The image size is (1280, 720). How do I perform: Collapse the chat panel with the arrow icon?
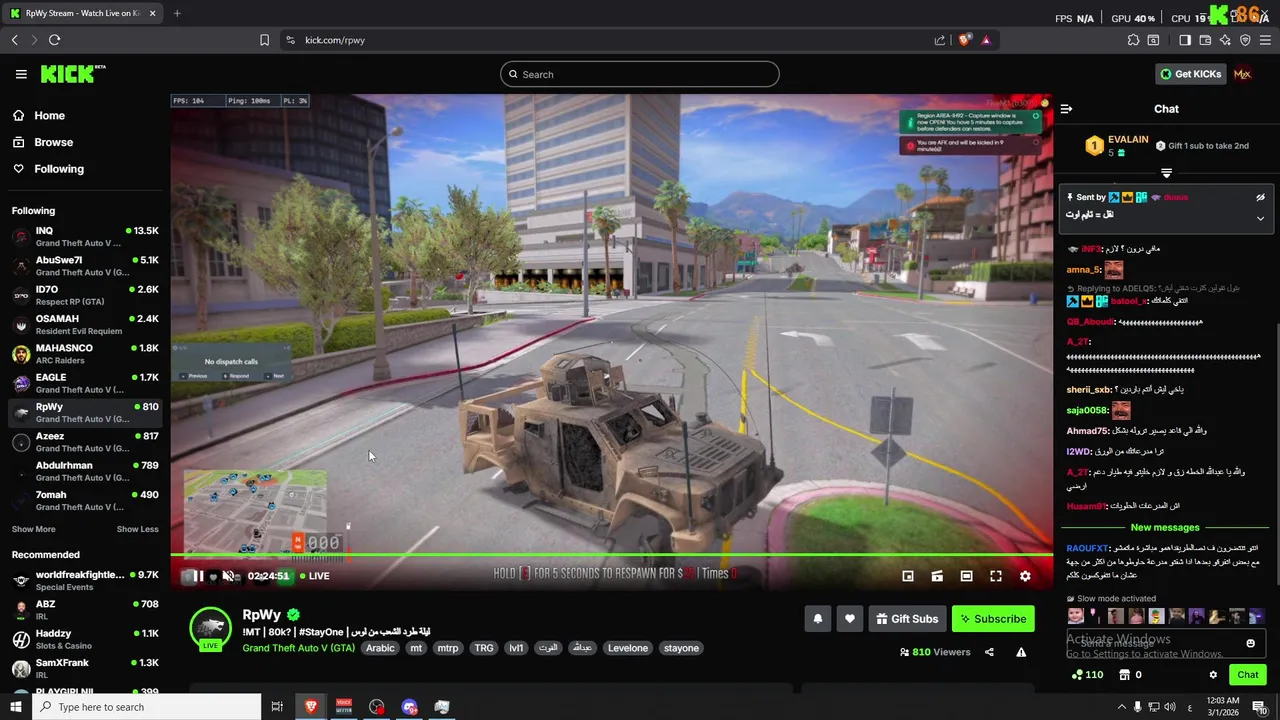[1066, 109]
